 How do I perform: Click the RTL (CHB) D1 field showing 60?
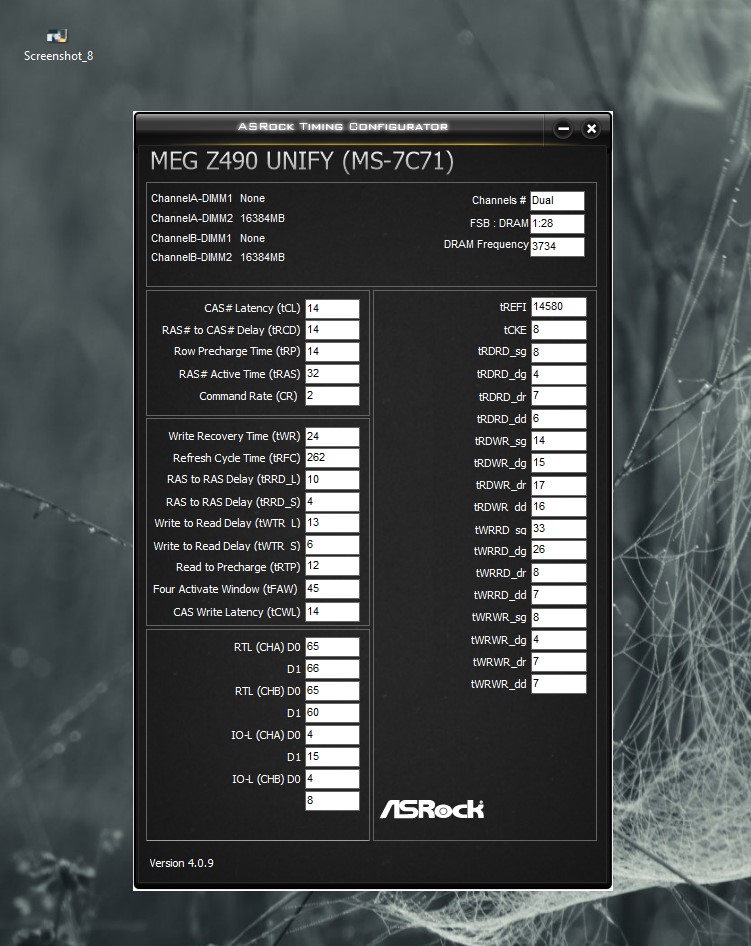click(x=332, y=713)
